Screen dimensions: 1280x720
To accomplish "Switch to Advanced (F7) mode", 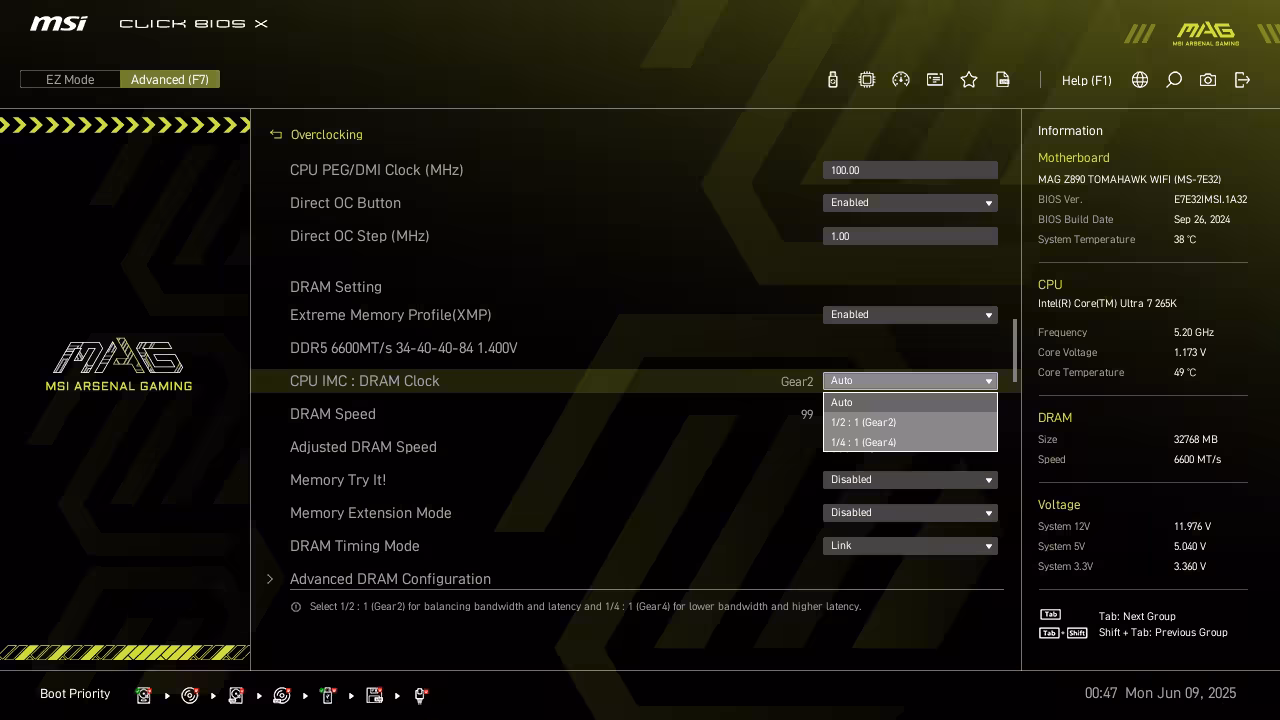I will (170, 79).
